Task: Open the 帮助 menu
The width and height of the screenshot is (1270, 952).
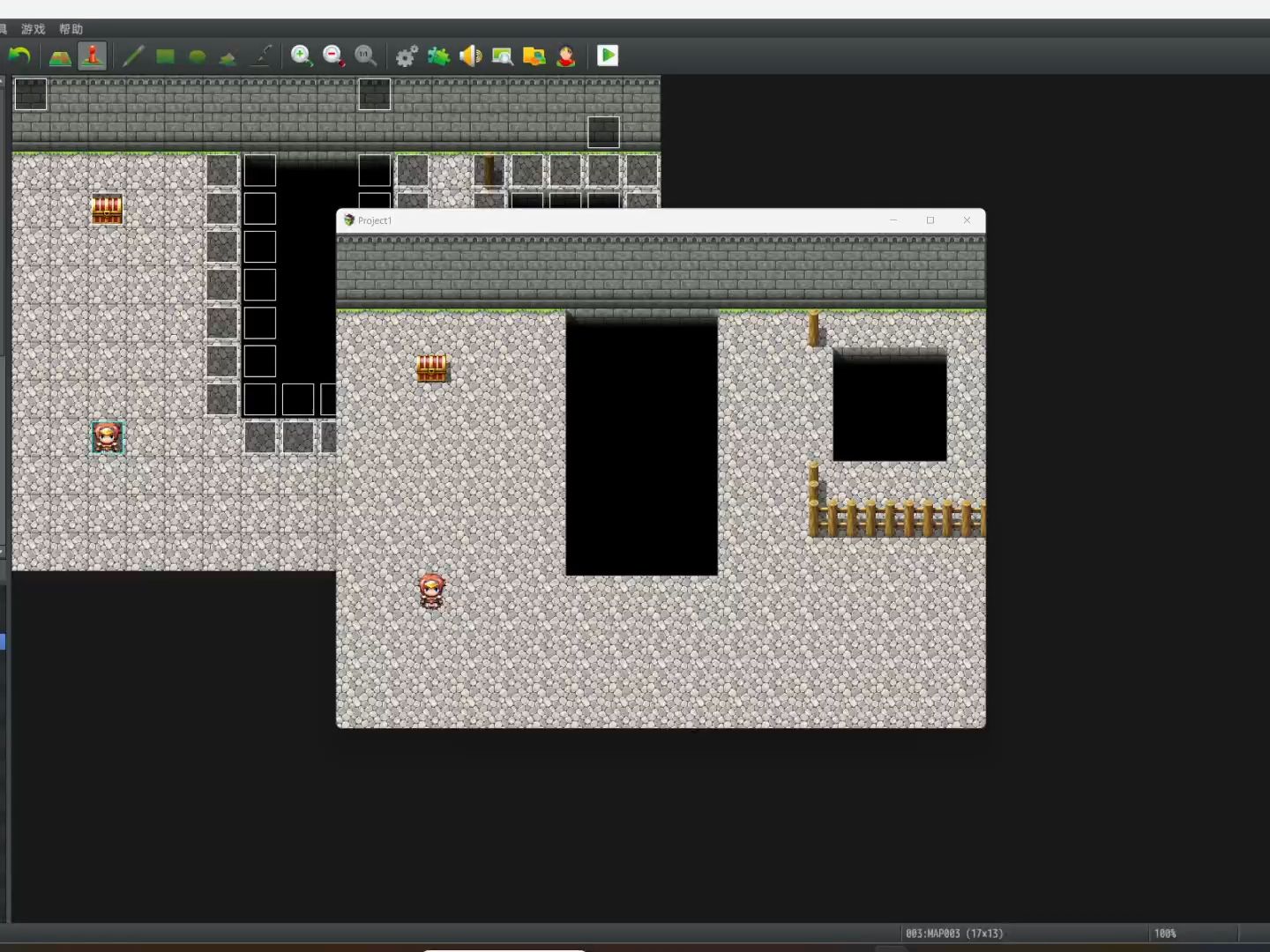Action: click(x=71, y=29)
